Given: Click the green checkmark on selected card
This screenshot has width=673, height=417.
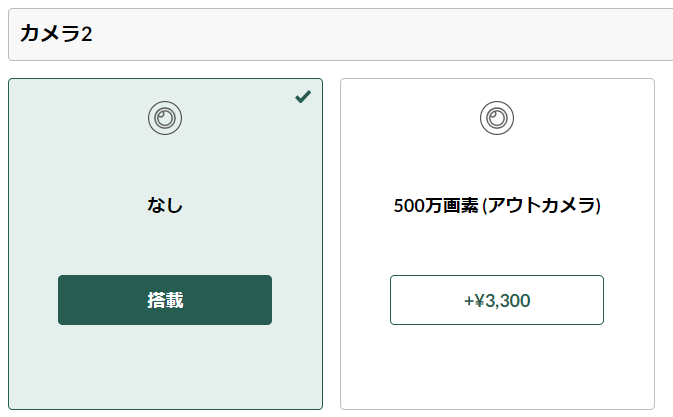Looking at the screenshot, I should click(303, 97).
